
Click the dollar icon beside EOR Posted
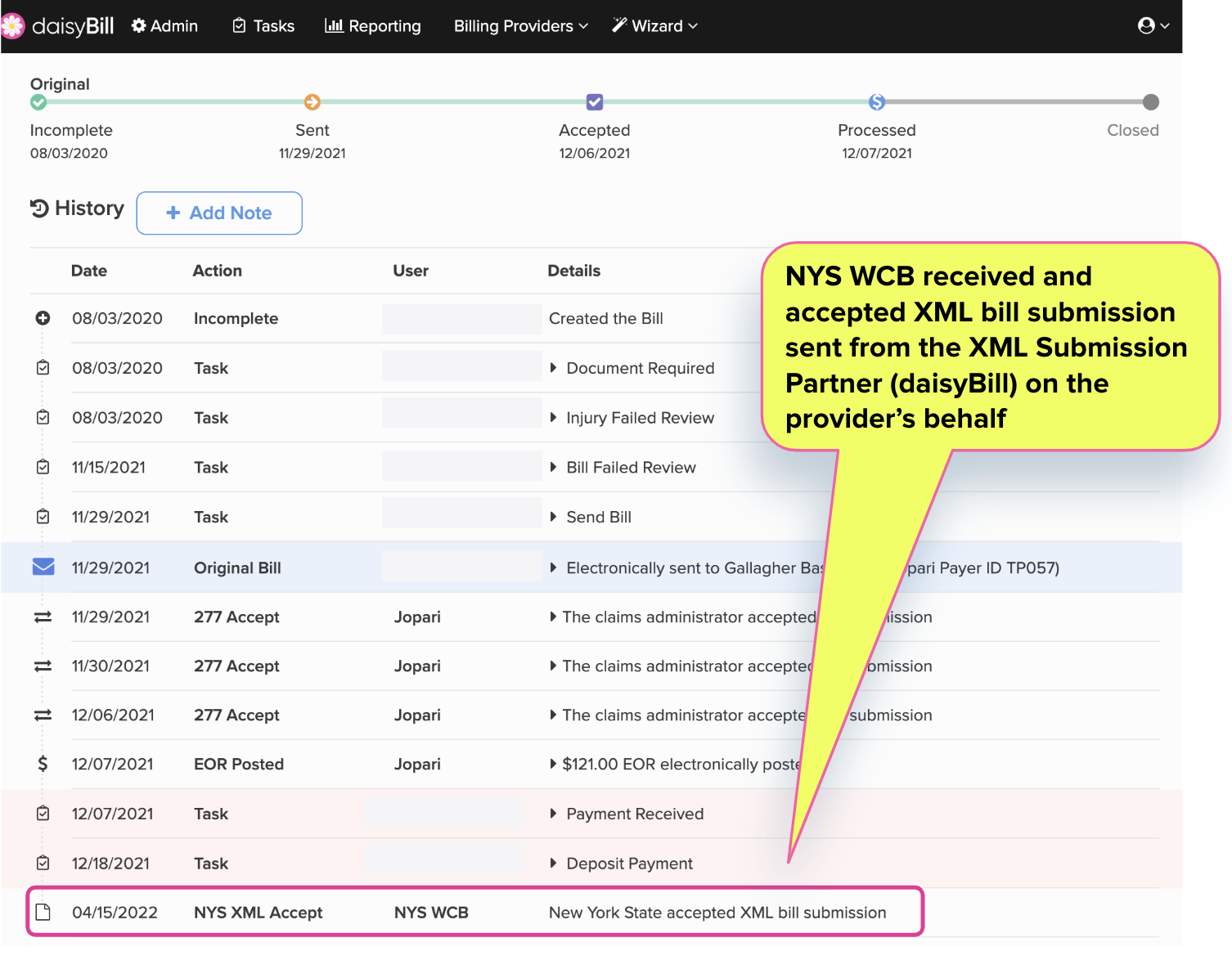[x=43, y=764]
